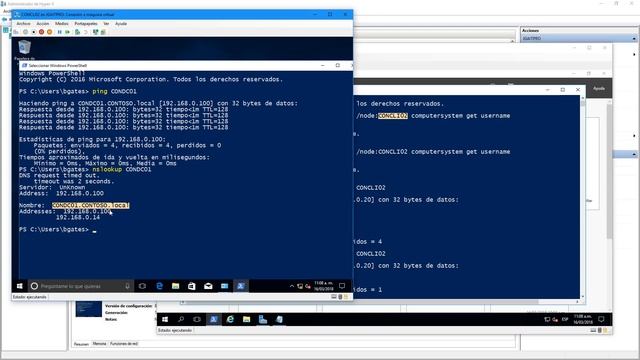
Task: Click Start button in CONCLI02 VM taskbar
Action: click(x=20, y=286)
